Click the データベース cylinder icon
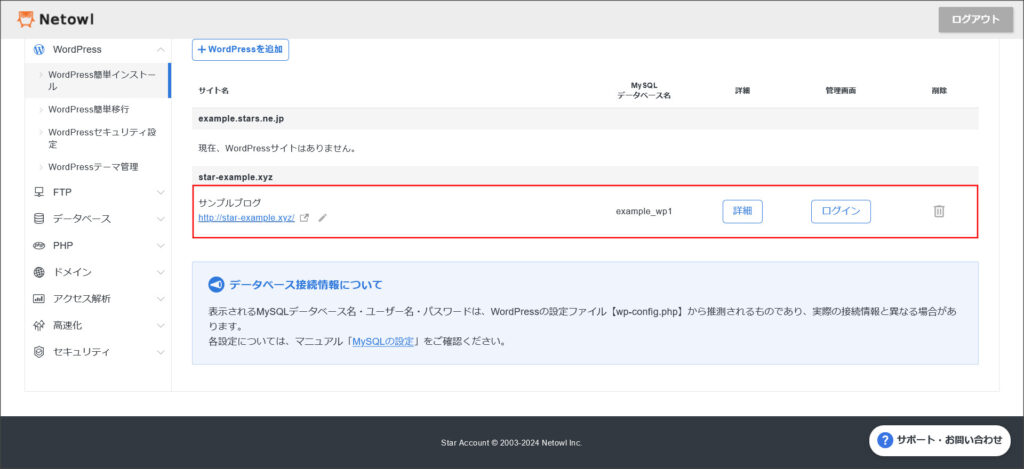This screenshot has width=1024, height=469. pos(39,219)
